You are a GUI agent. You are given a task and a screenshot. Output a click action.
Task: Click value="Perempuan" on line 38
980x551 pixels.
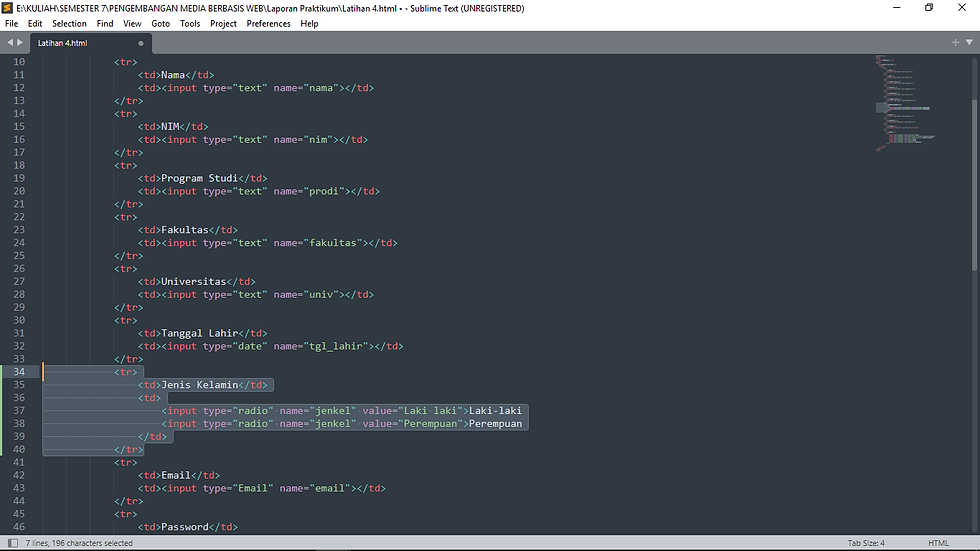[x=412, y=424]
